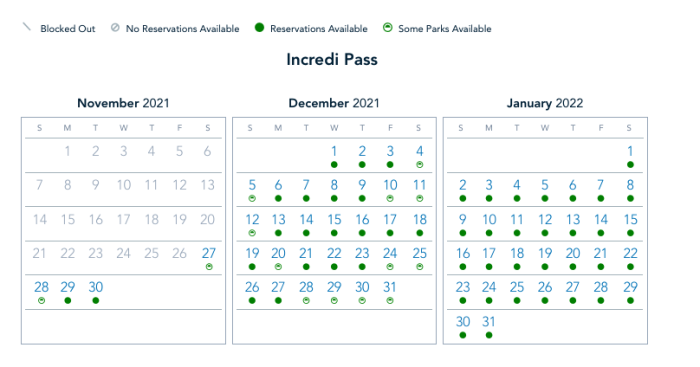
Task: Click the December 2021 month heading
Action: 334,103
